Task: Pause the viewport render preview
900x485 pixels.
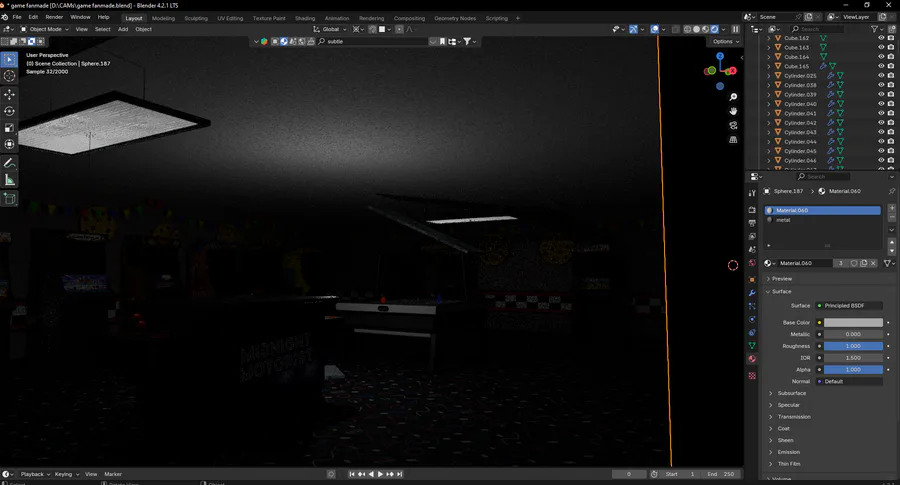Action: tap(735, 29)
